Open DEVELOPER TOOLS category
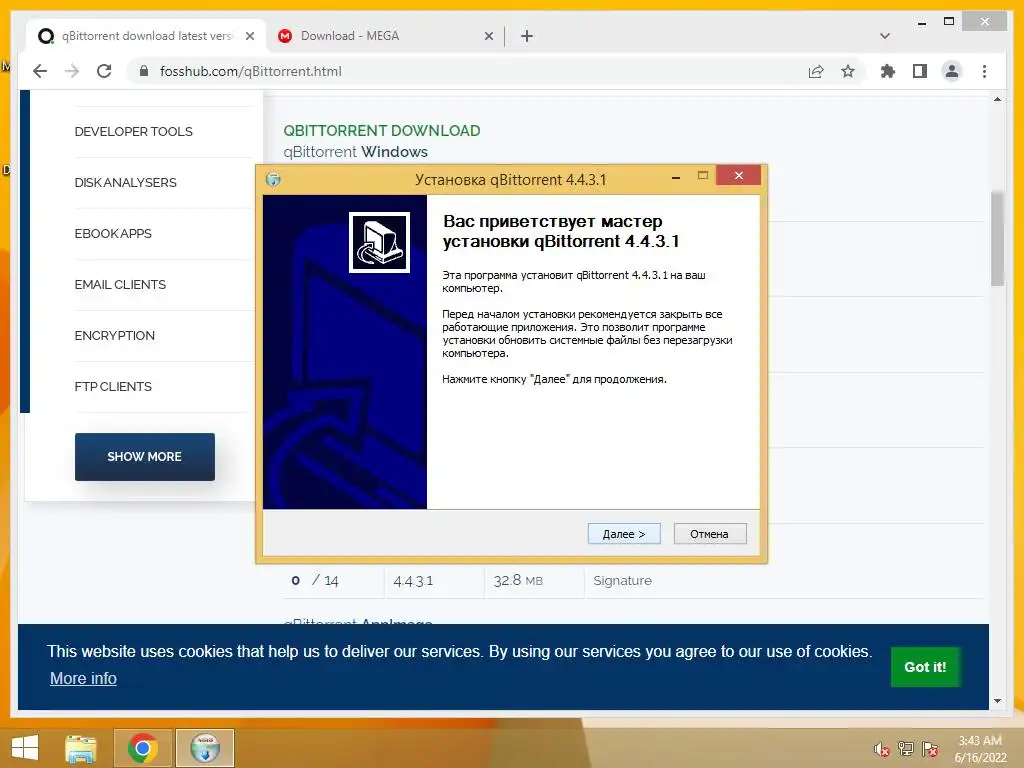Viewport: 1024px width, 768px height. (x=133, y=131)
